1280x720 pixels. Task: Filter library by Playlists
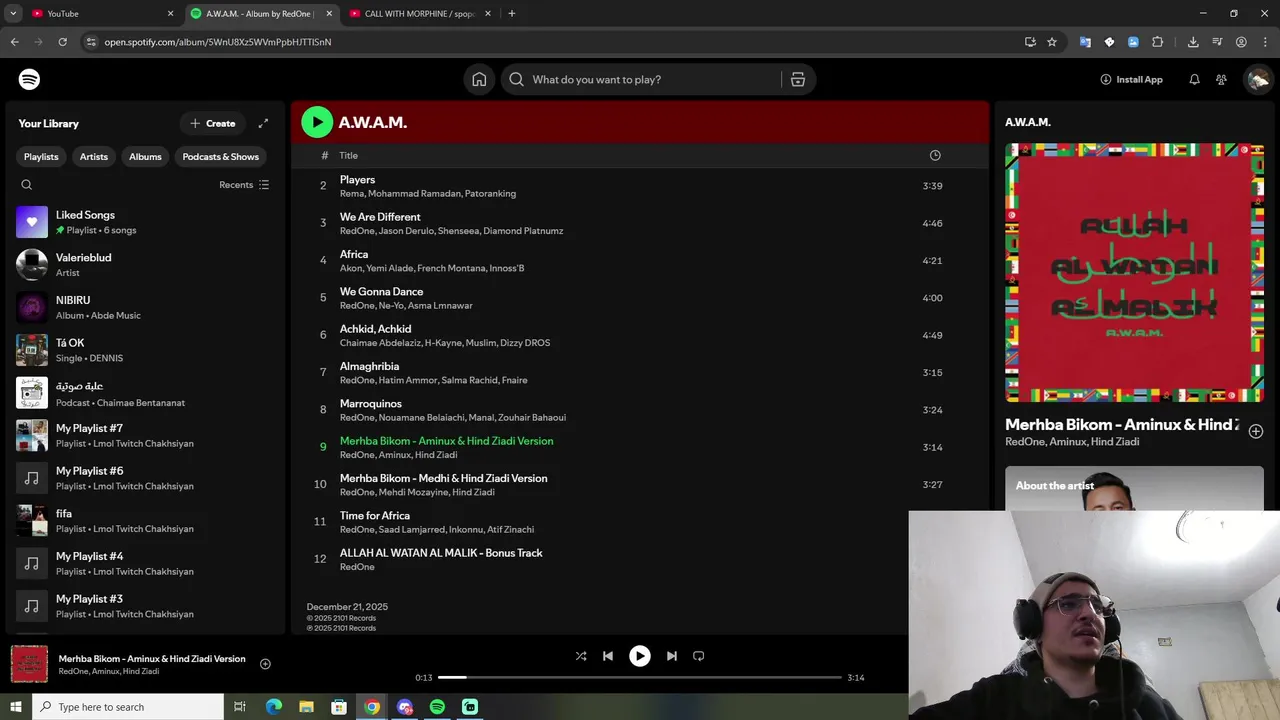click(41, 157)
